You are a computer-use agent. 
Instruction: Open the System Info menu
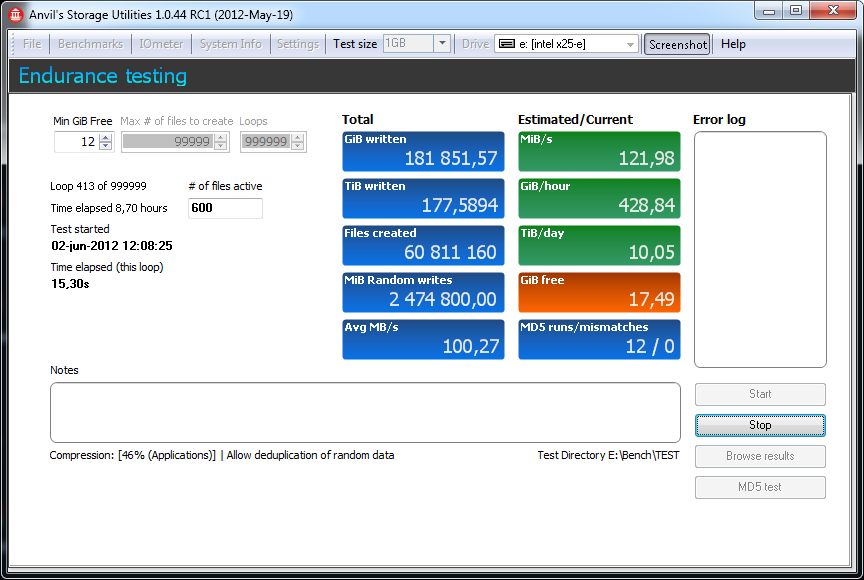pyautogui.click(x=230, y=44)
